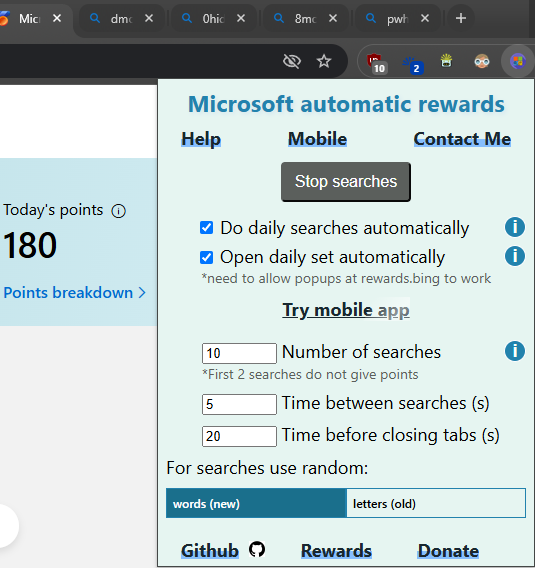Bookmark this page with the star icon
The image size is (535, 568).
[324, 61]
